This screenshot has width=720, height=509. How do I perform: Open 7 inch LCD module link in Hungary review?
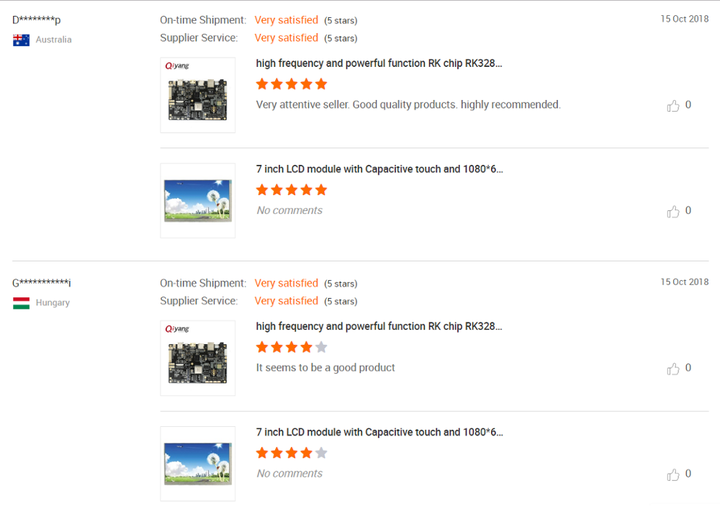(379, 432)
